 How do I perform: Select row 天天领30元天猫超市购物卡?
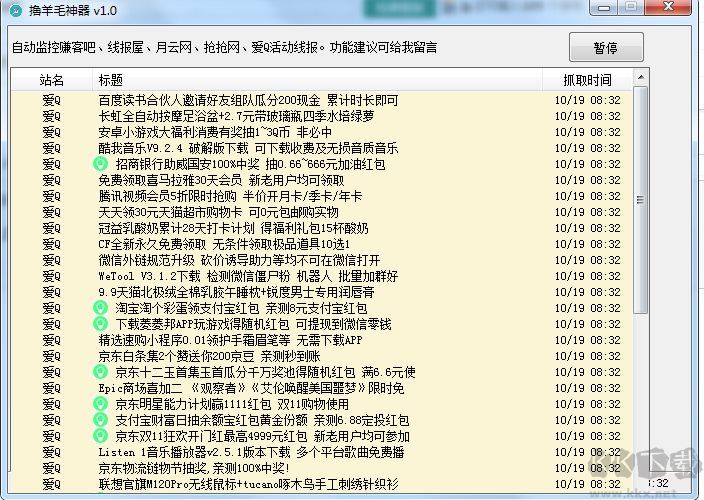click(322, 212)
